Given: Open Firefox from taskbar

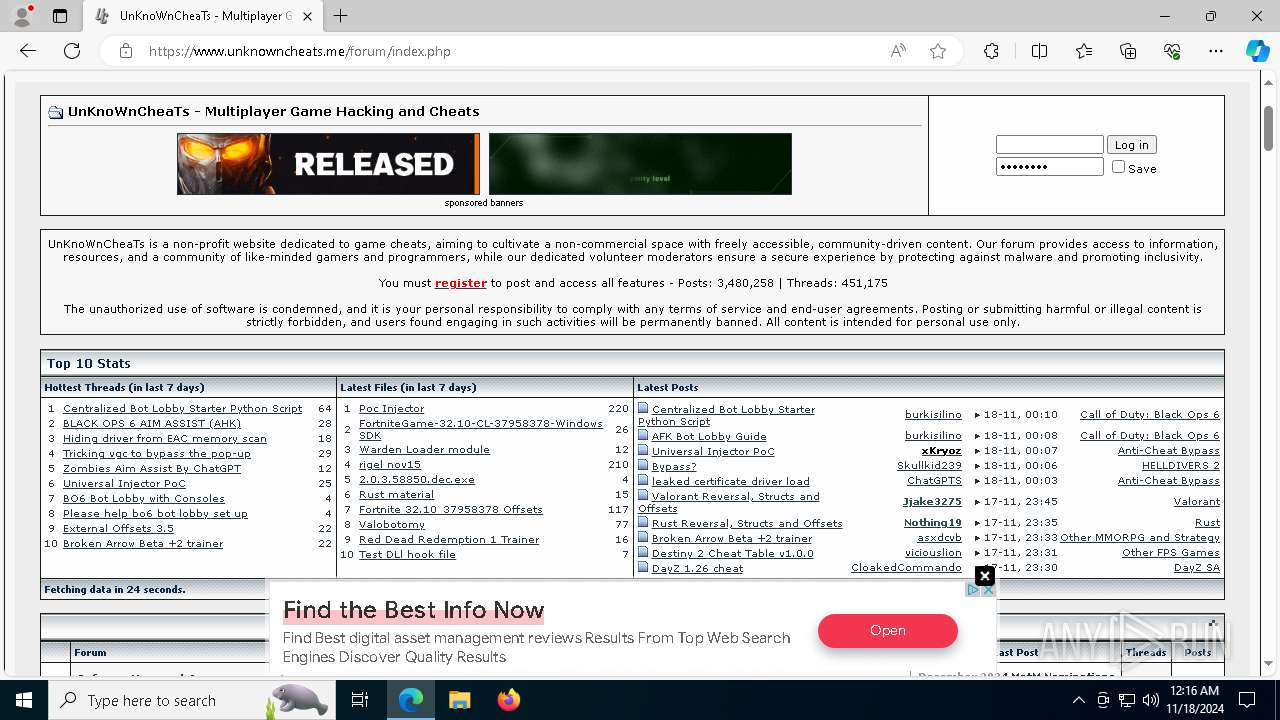Looking at the screenshot, I should 508,700.
